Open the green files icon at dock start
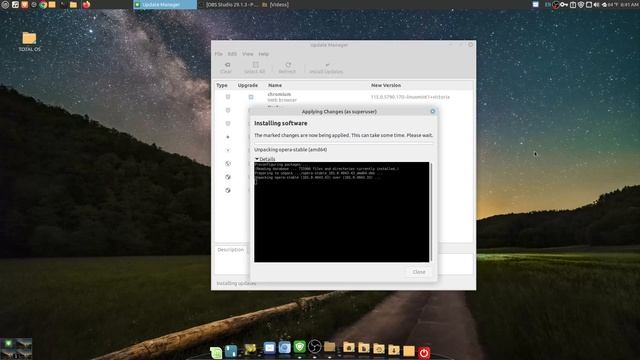Viewport: 640px width, 360px height. (216, 353)
